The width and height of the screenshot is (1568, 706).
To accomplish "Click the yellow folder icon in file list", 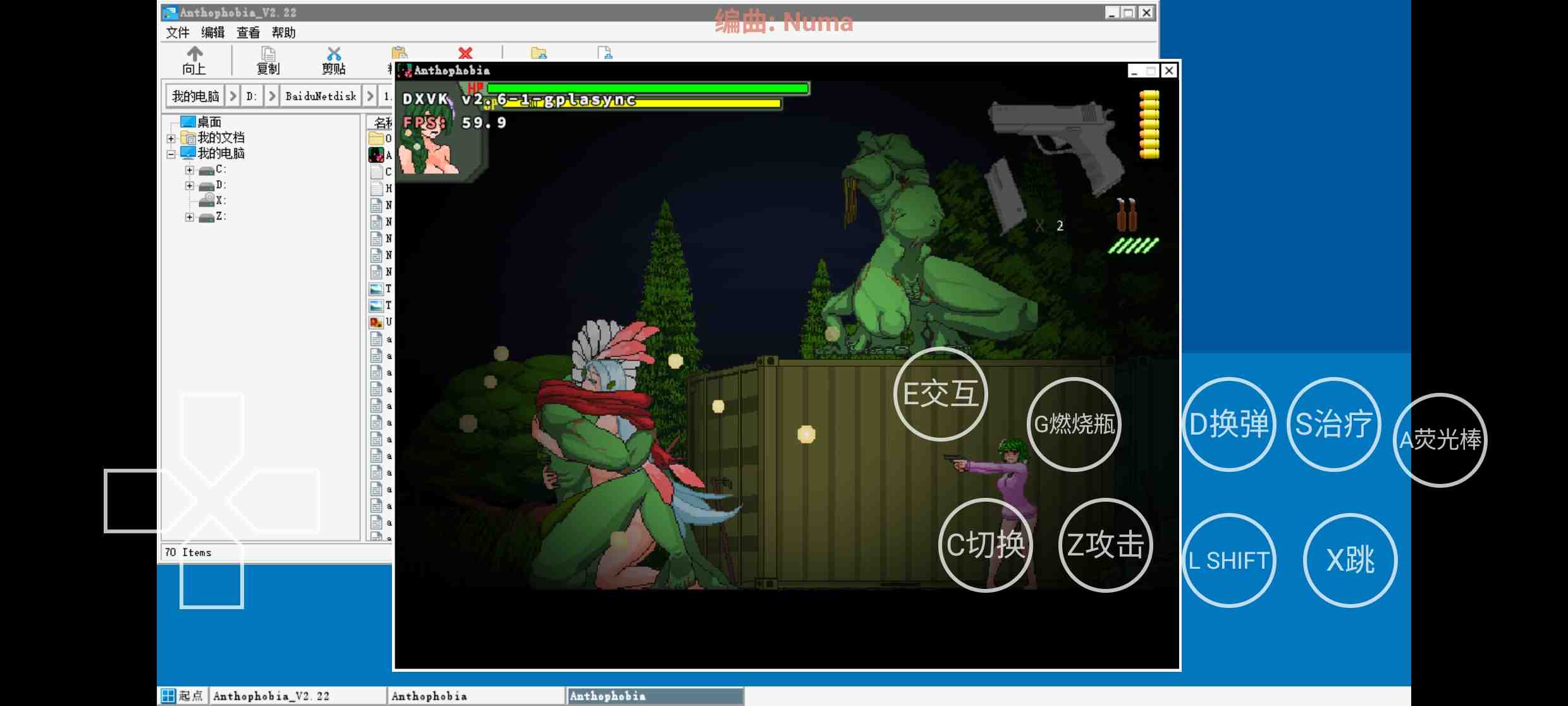I will coord(376,138).
